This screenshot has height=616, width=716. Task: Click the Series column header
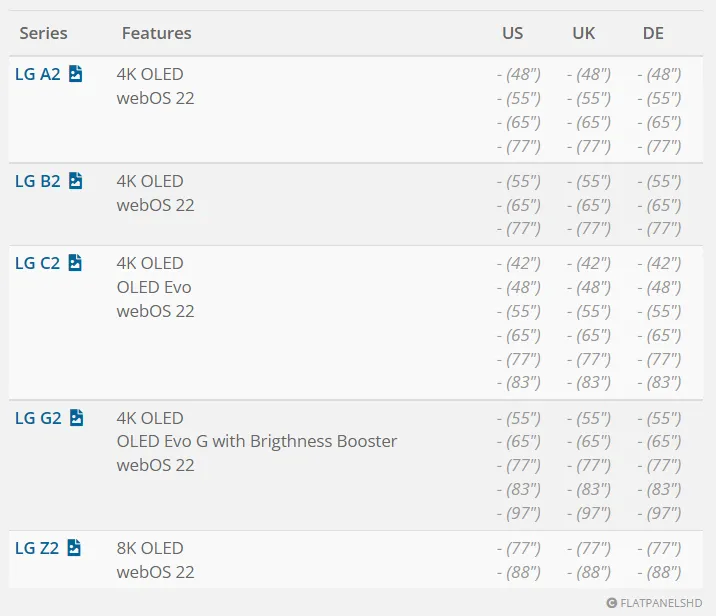point(44,33)
